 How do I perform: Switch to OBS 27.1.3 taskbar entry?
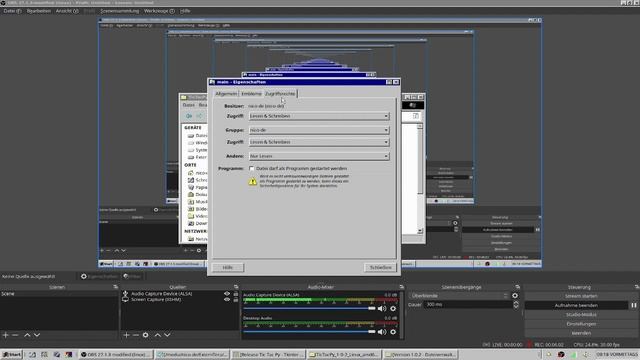point(116,354)
